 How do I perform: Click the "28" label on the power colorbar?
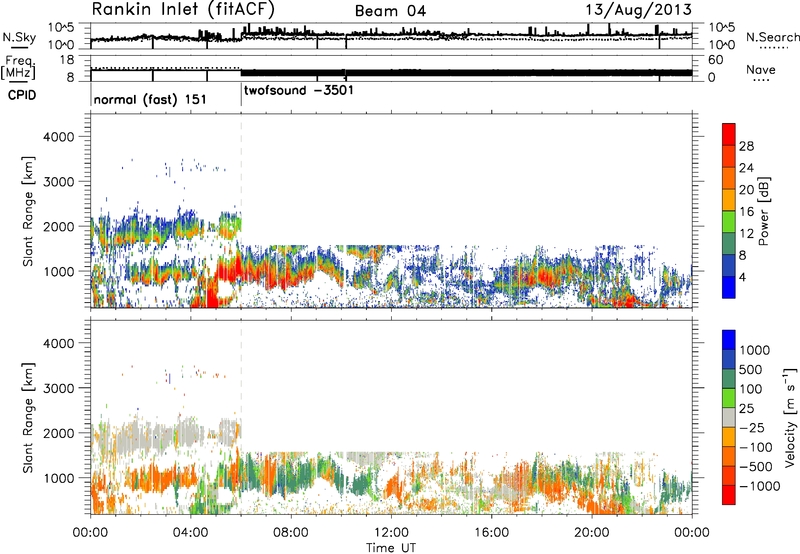point(746,146)
